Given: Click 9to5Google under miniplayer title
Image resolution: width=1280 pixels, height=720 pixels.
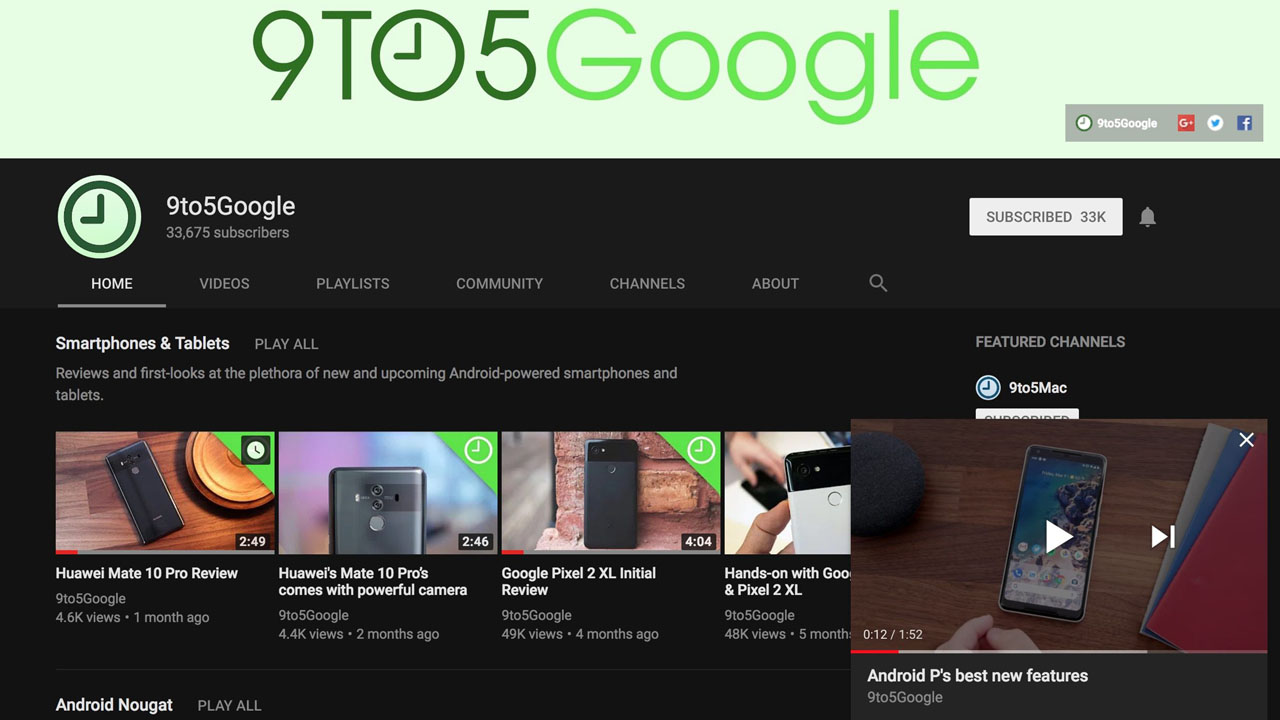Looking at the screenshot, I should [x=905, y=697].
